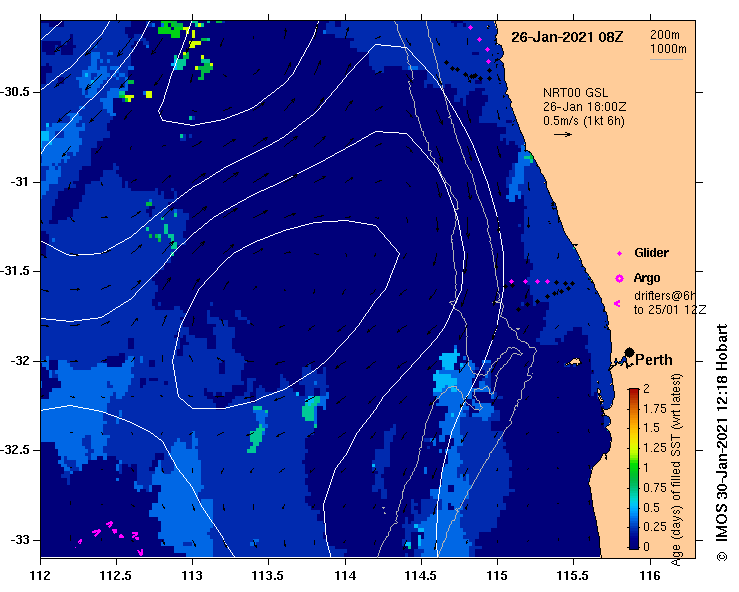Click the 26-Jan-2021 08Z date title

point(567,37)
